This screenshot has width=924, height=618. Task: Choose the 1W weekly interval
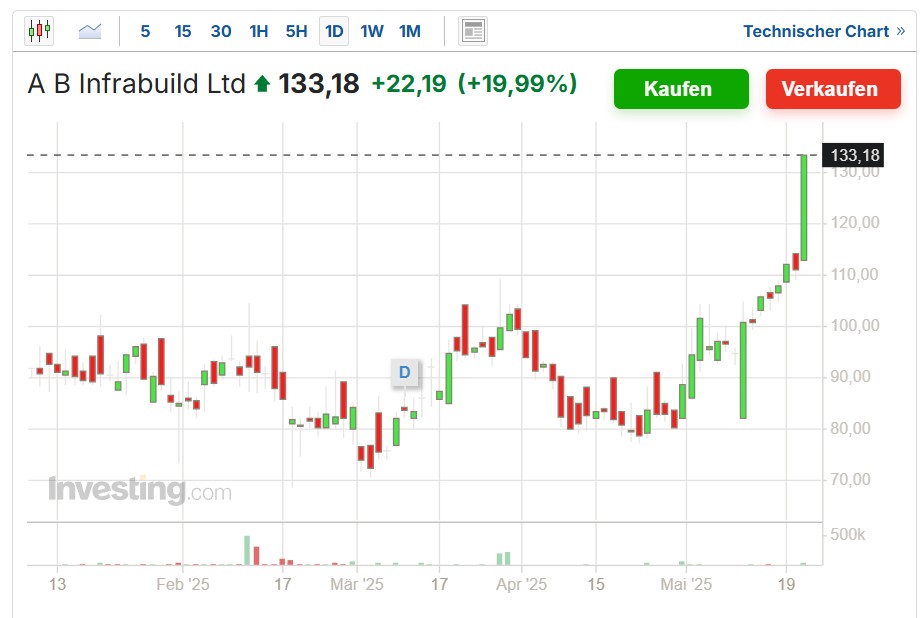[x=372, y=31]
